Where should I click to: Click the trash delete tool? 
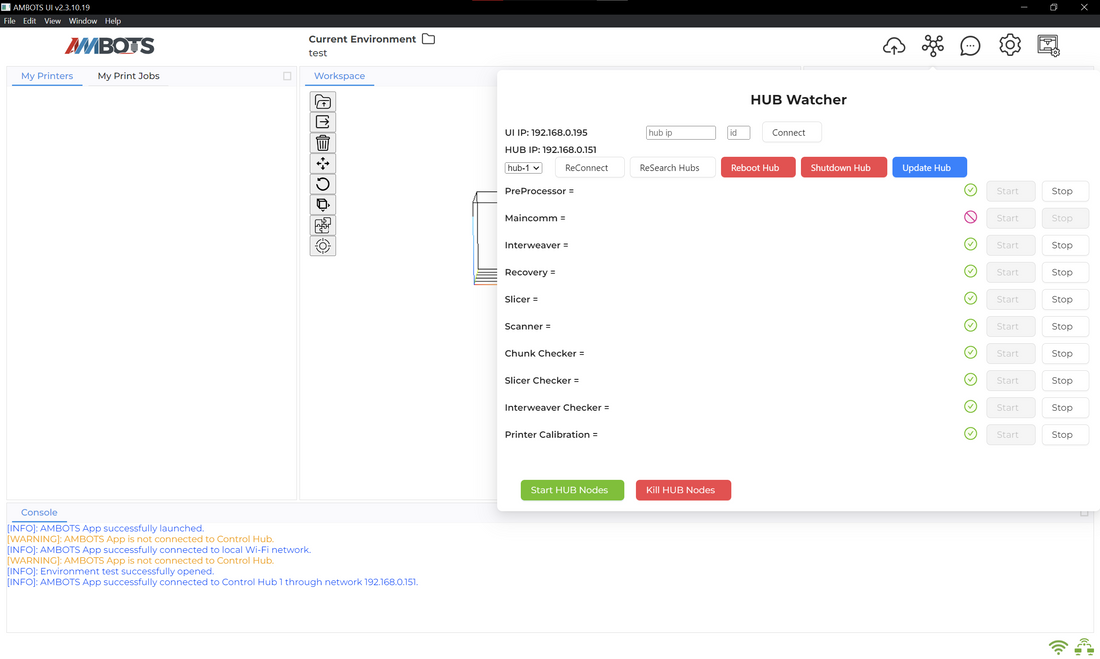pyautogui.click(x=323, y=143)
